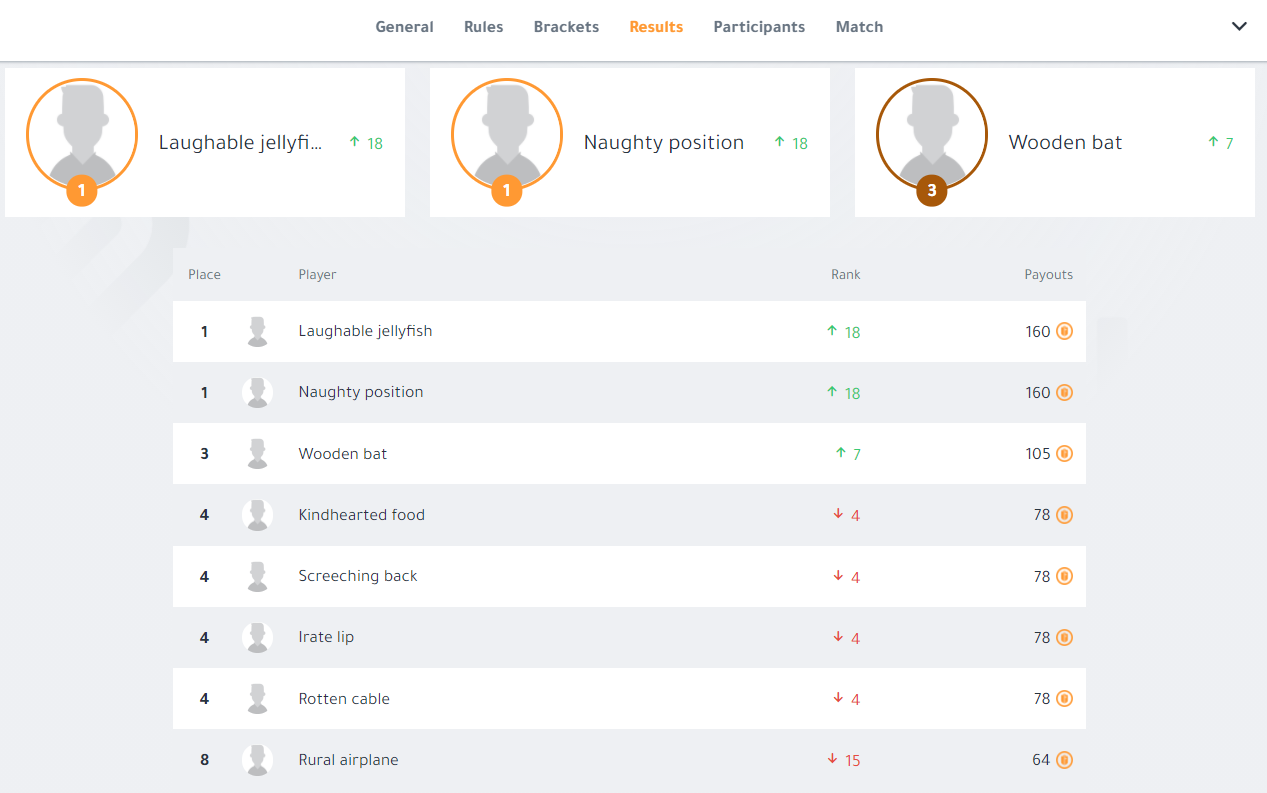The image size is (1267, 793).
Task: Click red down arrow in Rural airplane row
Action: 832,759
